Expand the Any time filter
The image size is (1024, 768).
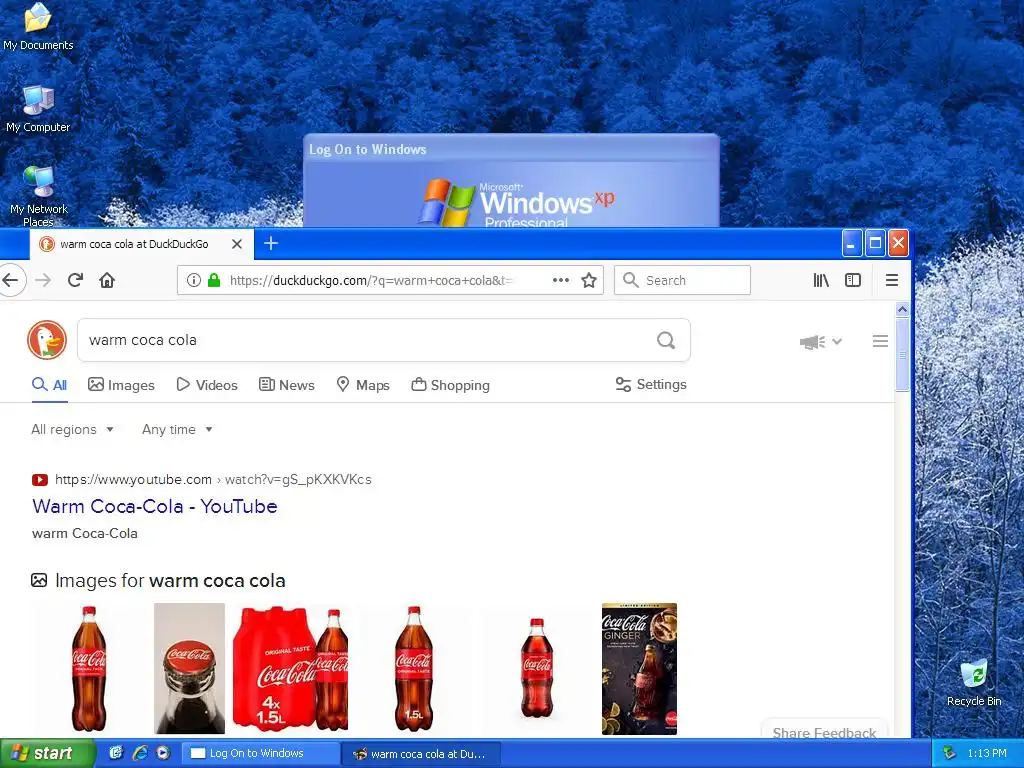[x=178, y=430]
